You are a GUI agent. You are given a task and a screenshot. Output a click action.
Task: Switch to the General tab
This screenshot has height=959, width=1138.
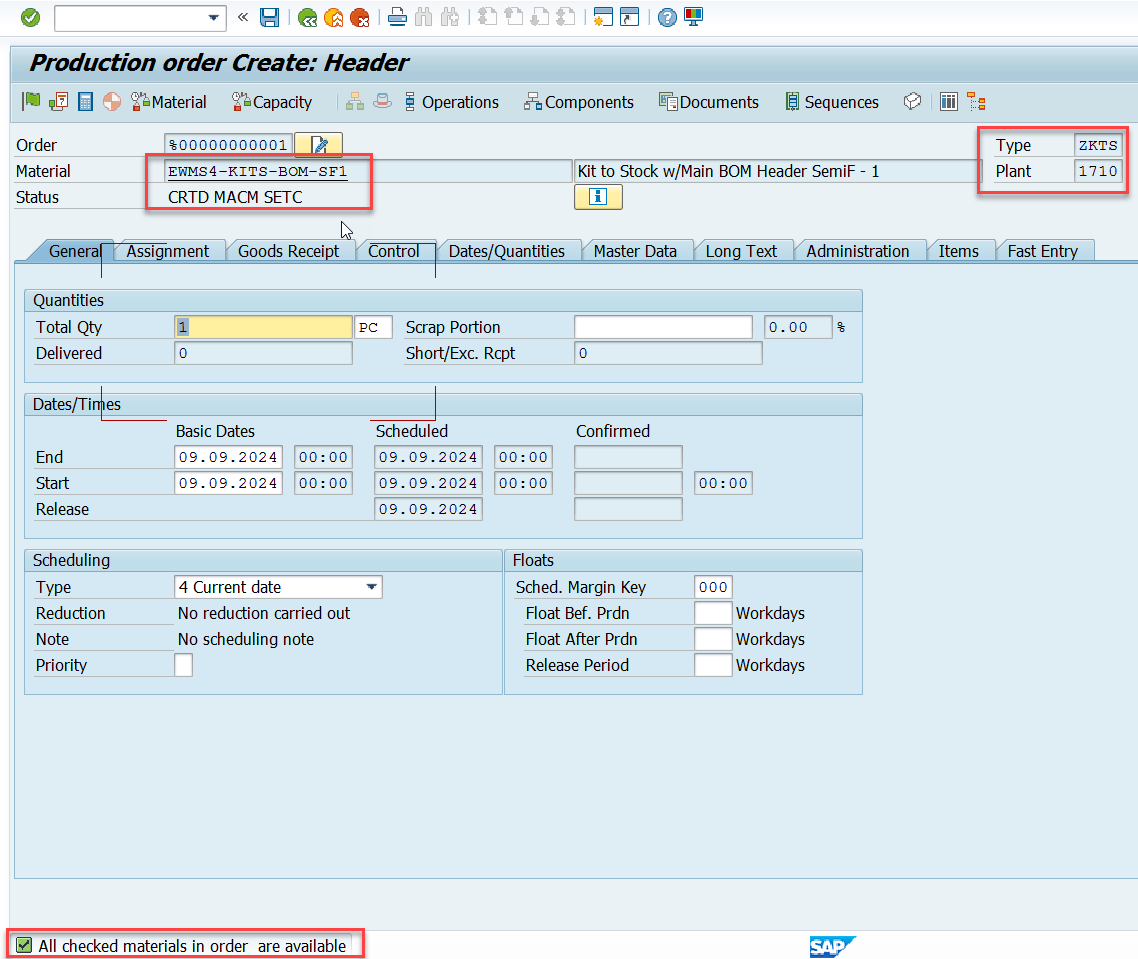[x=74, y=251]
